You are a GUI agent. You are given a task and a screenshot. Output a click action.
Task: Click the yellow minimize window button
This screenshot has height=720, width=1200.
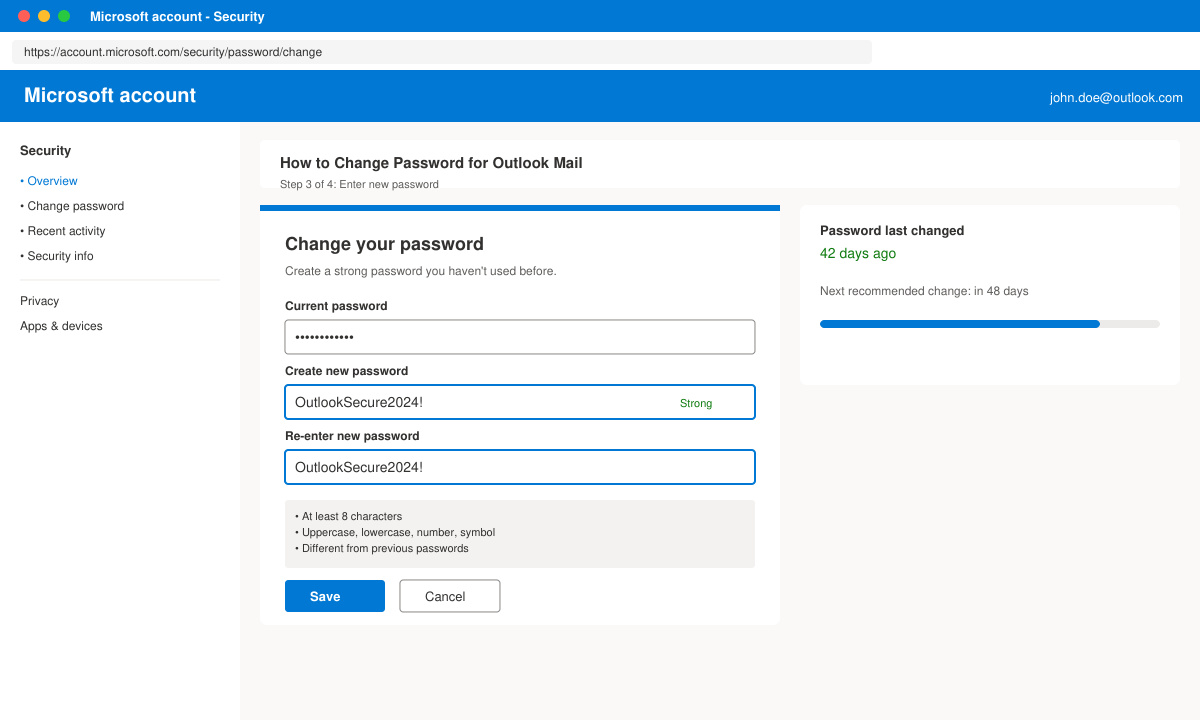44,16
